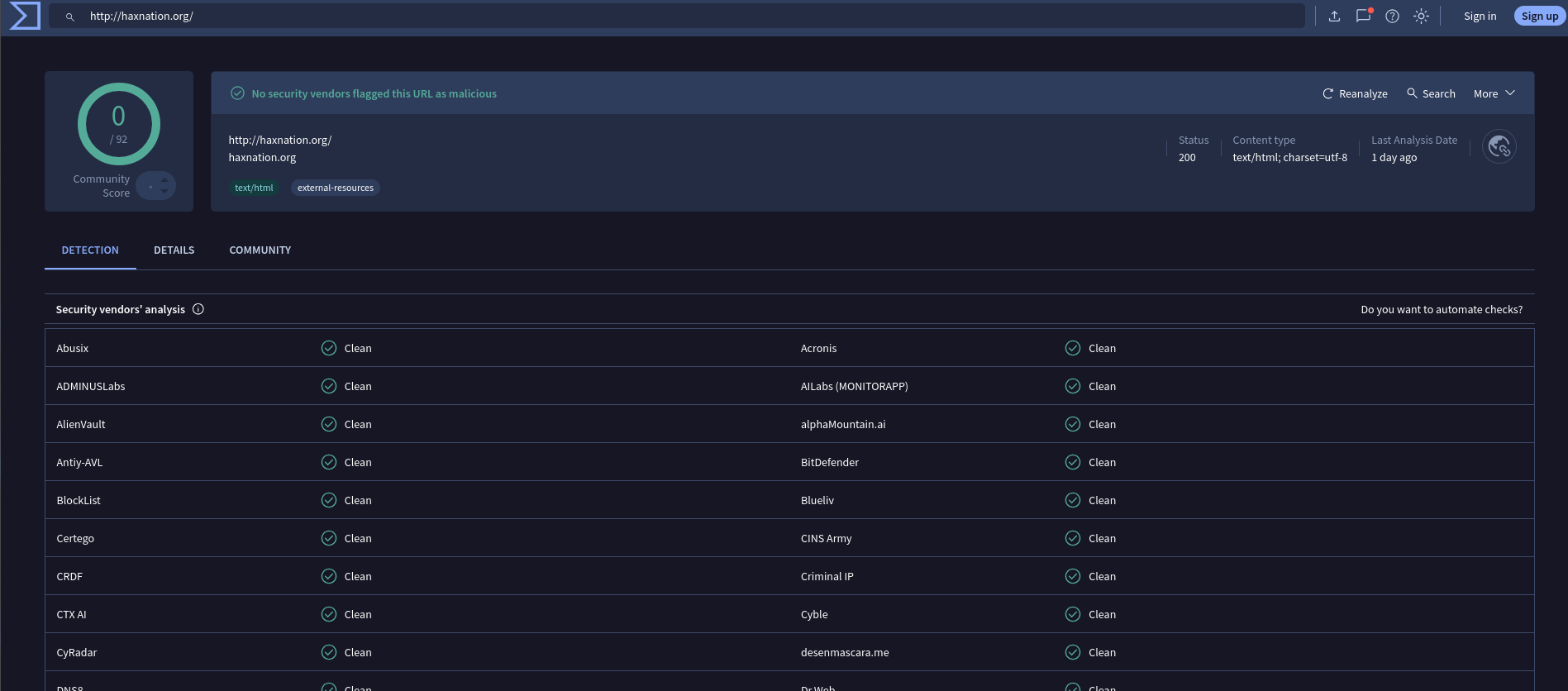
Task: Click the text/html; charset=utf-8 content type
Action: point(1289,157)
